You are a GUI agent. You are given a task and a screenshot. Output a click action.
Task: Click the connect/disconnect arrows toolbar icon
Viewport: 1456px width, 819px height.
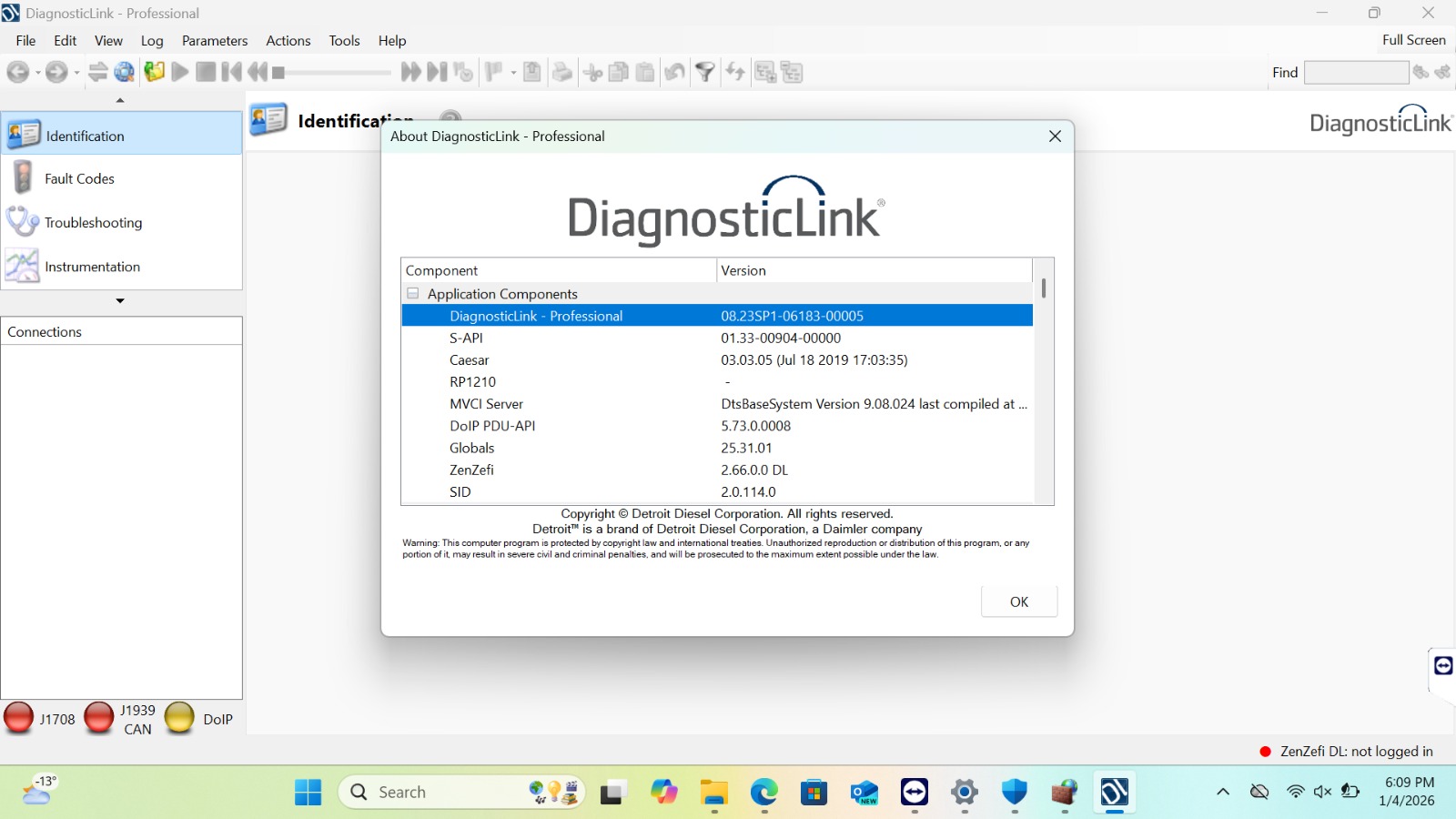point(98,72)
